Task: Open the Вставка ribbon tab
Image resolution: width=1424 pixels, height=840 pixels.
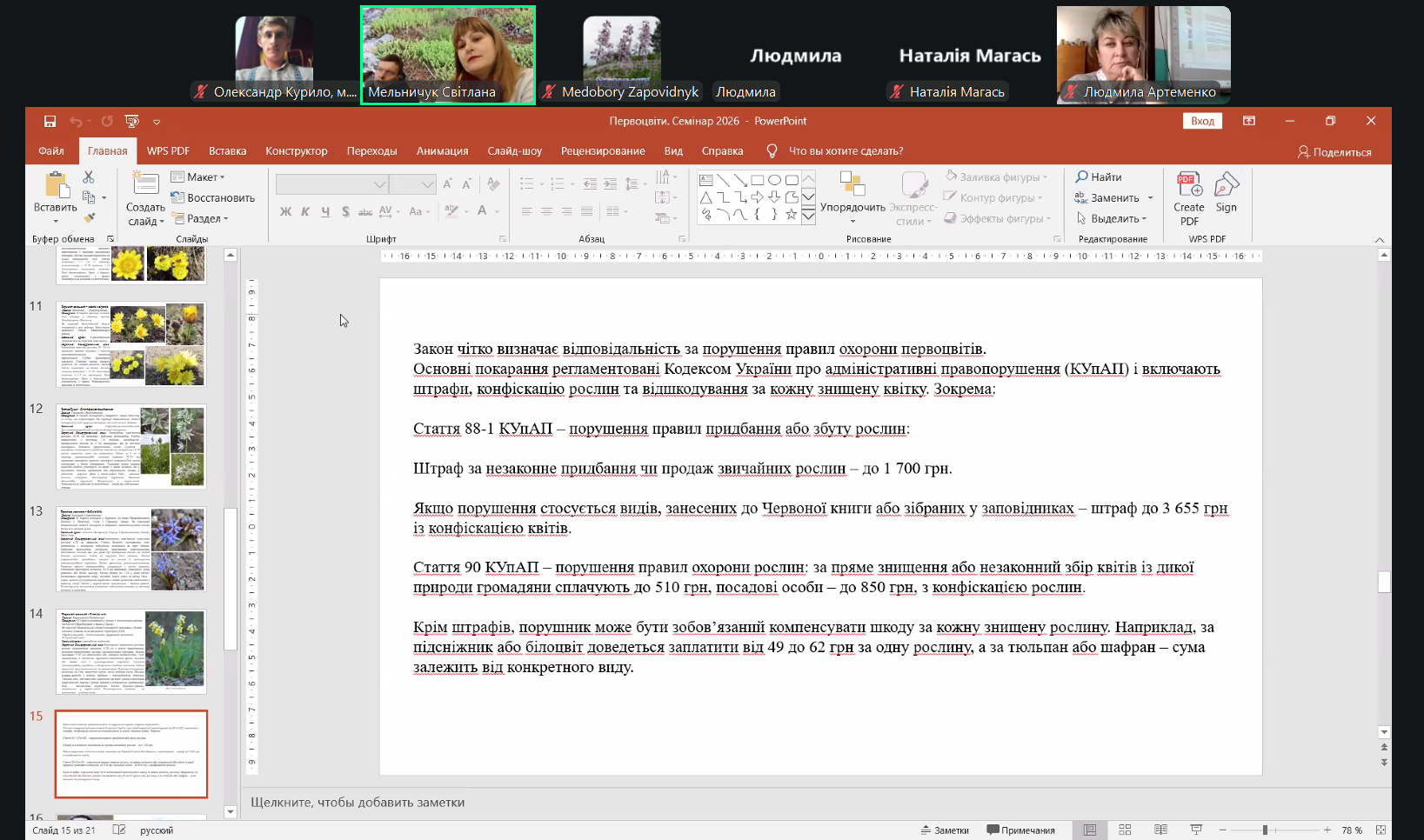Action: 227,151
